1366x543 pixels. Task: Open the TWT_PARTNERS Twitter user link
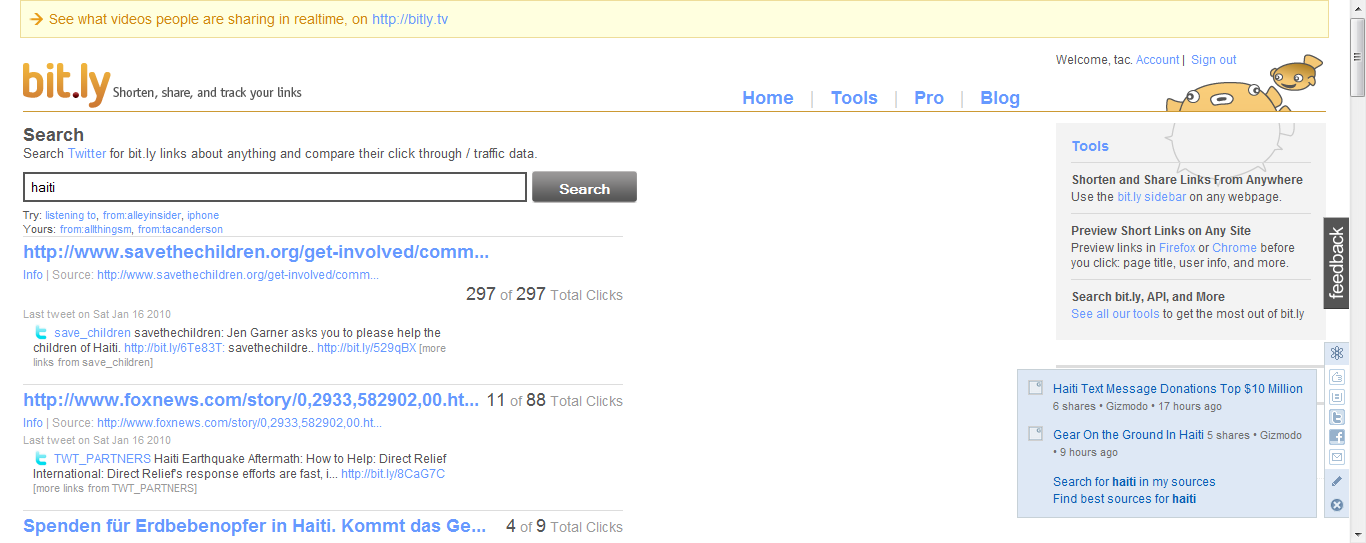102,459
